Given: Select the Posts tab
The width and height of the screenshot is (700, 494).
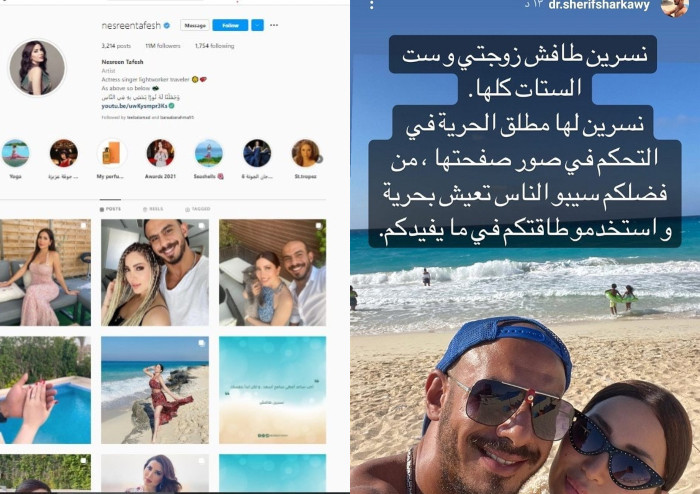Looking at the screenshot, I should pyautogui.click(x=110, y=209).
